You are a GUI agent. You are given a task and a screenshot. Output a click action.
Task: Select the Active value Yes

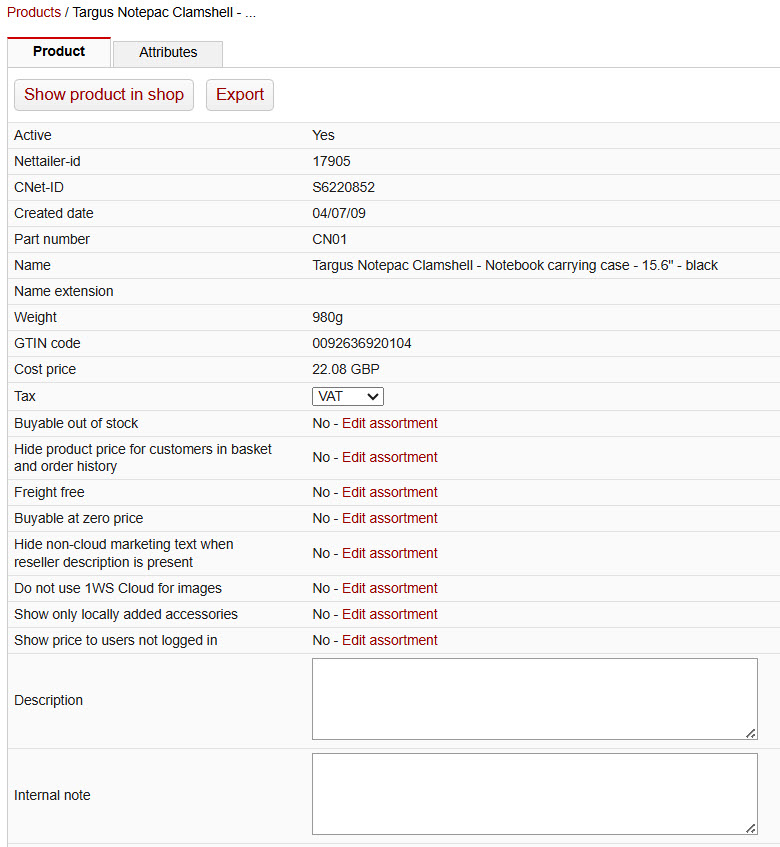click(323, 135)
